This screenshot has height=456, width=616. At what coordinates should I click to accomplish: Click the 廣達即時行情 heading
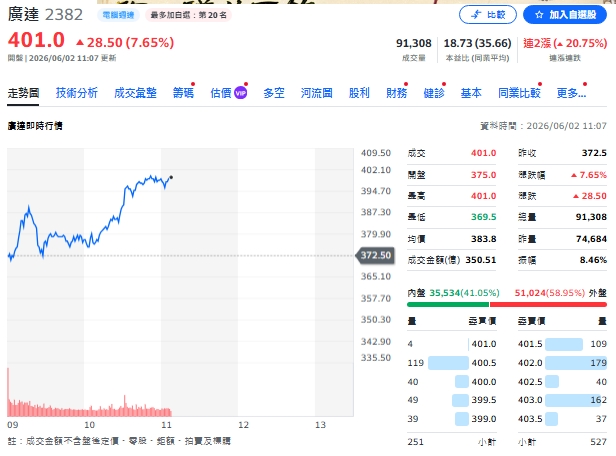tap(35, 126)
